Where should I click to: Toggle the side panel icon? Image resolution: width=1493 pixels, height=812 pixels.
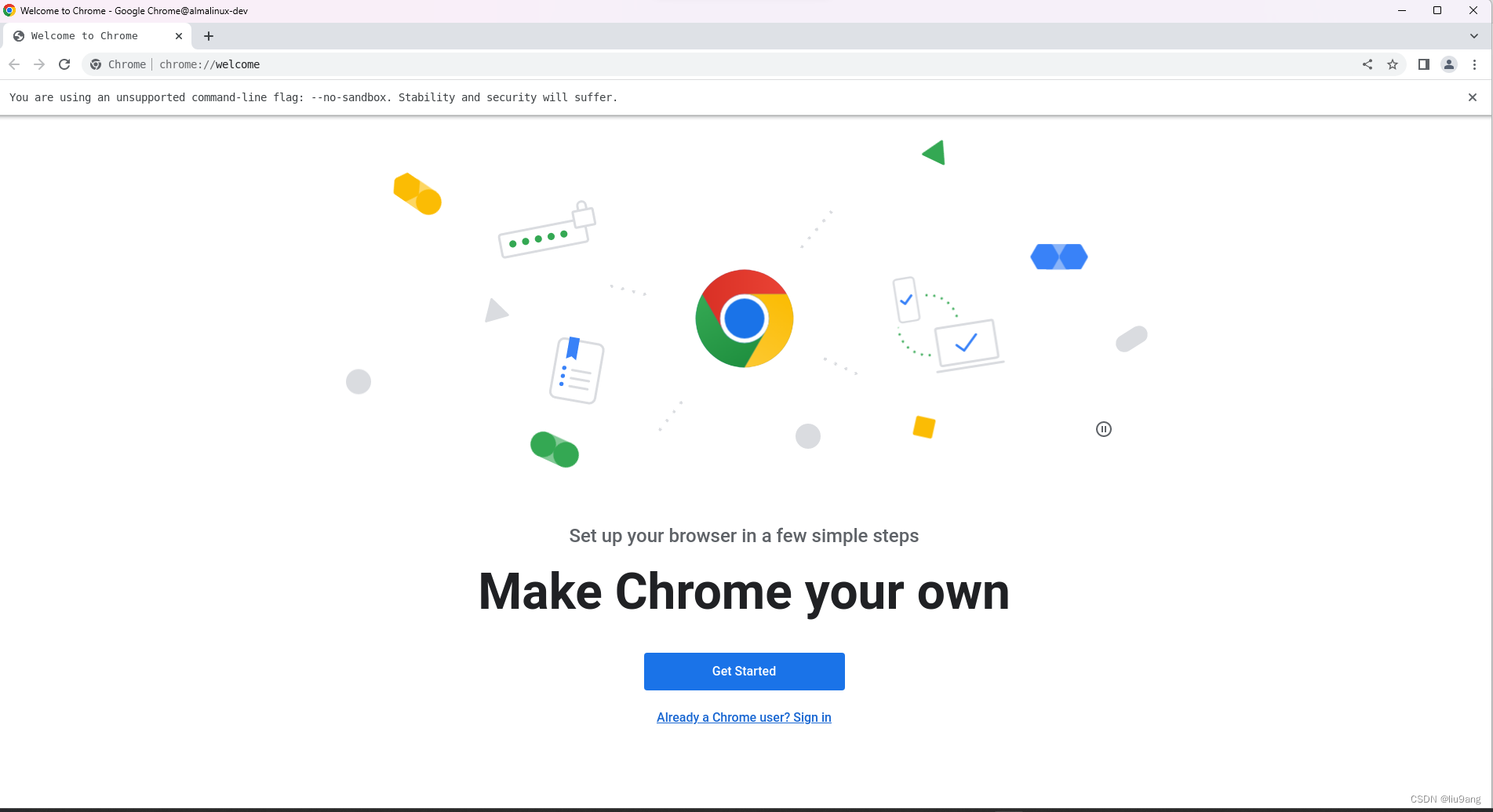[x=1424, y=64]
